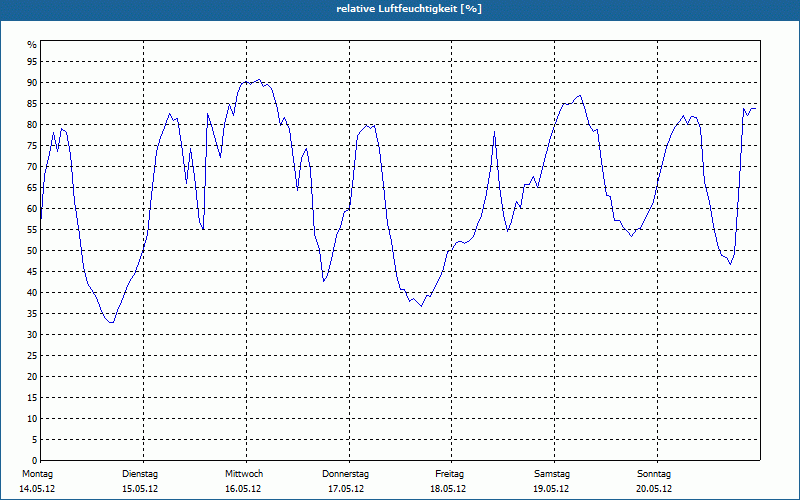The height and width of the screenshot is (500, 800).
Task: Click the y-axis value '25'
Action: tap(32, 356)
